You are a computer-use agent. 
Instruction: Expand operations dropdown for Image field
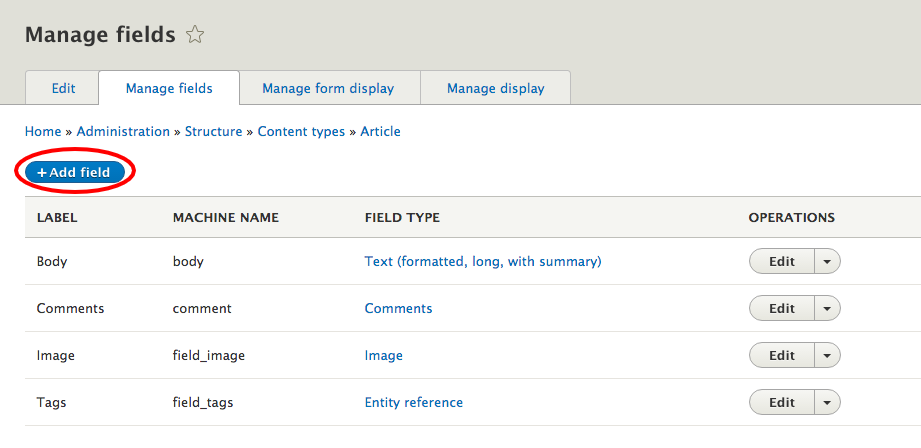click(x=827, y=355)
